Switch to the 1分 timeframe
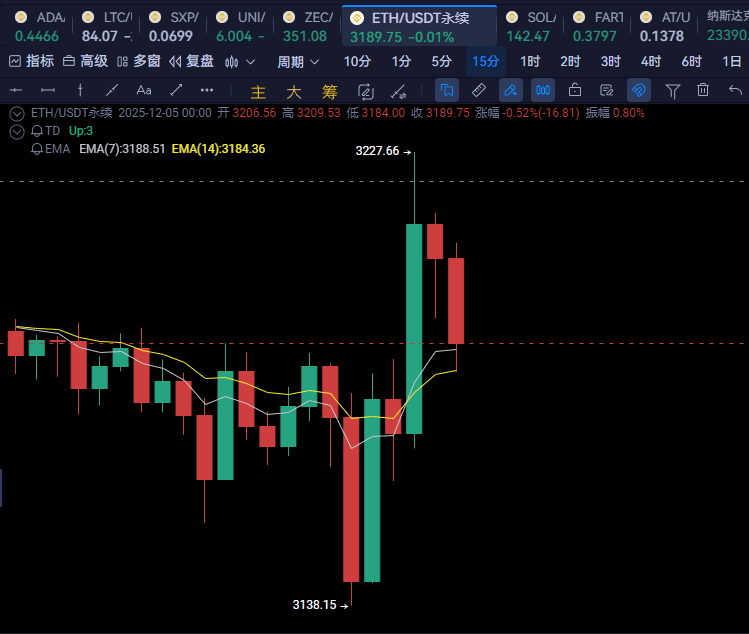 pyautogui.click(x=401, y=61)
